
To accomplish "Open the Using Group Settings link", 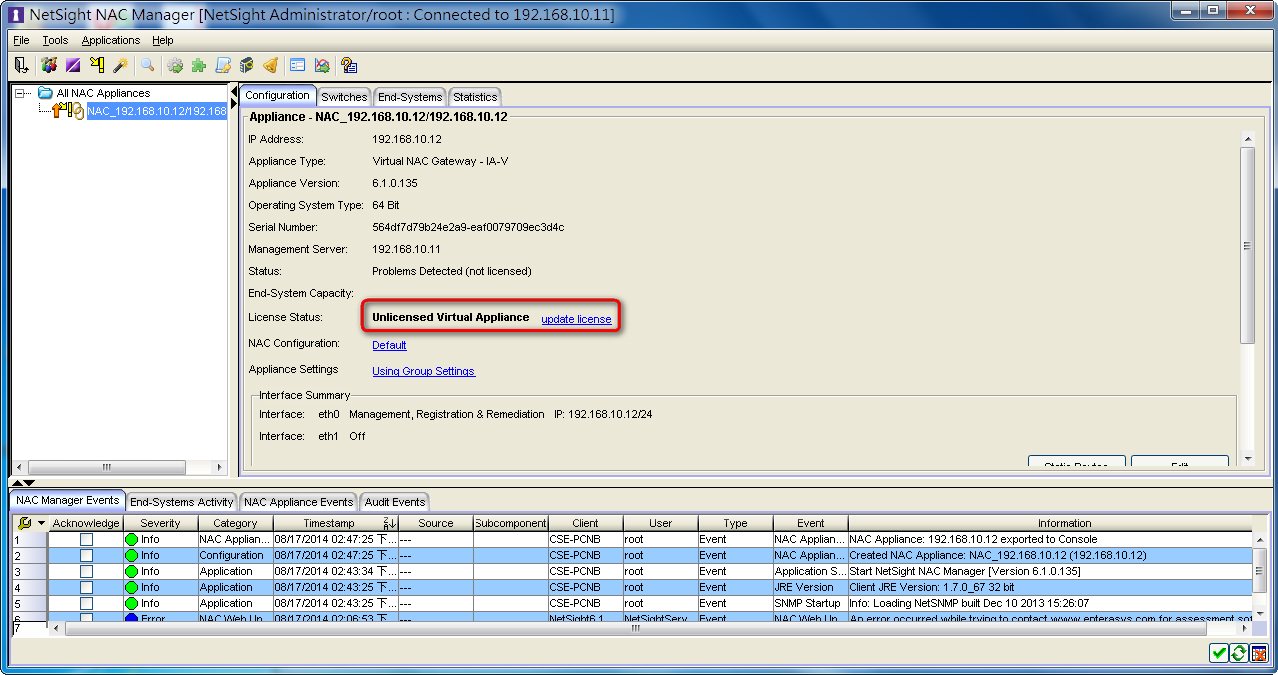I will click(x=423, y=371).
